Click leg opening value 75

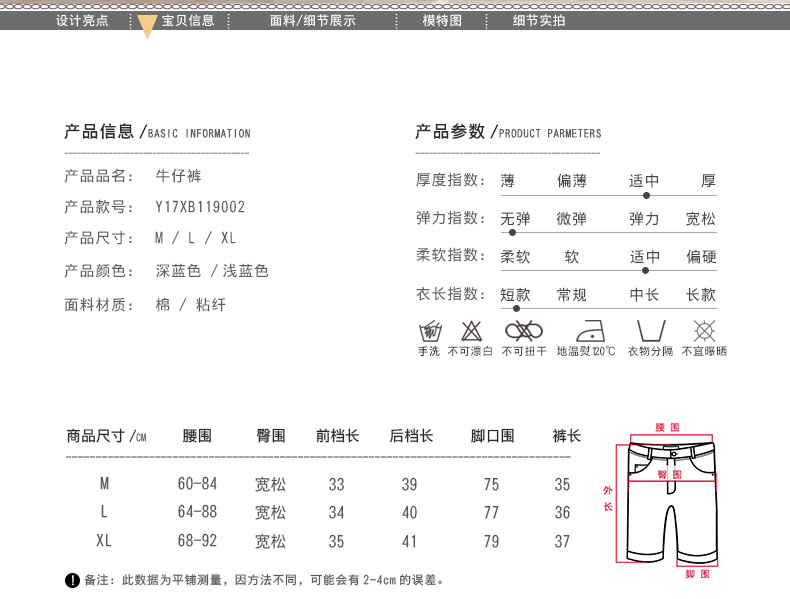[x=492, y=485]
